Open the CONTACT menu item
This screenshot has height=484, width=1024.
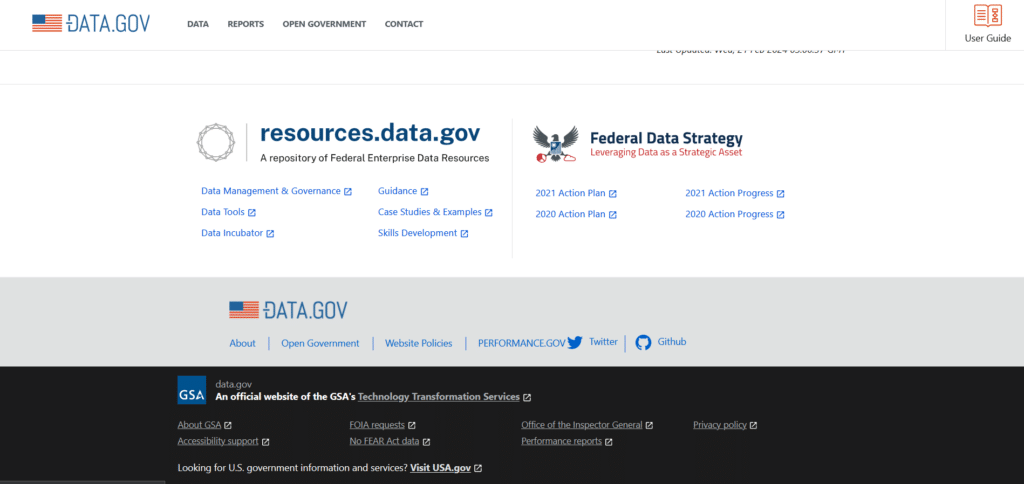pos(404,24)
